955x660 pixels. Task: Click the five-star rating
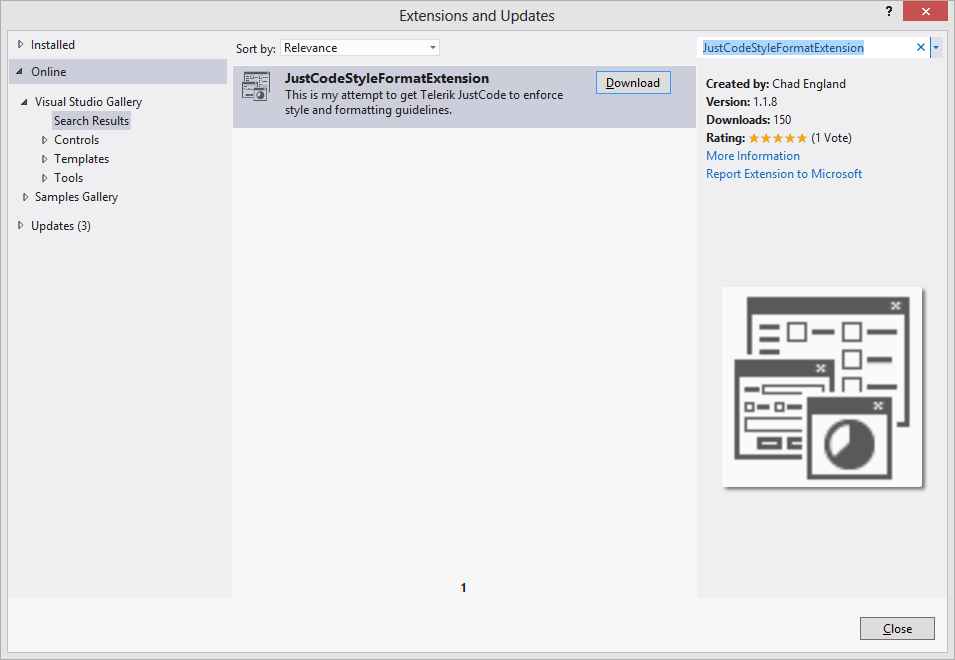tap(778, 138)
